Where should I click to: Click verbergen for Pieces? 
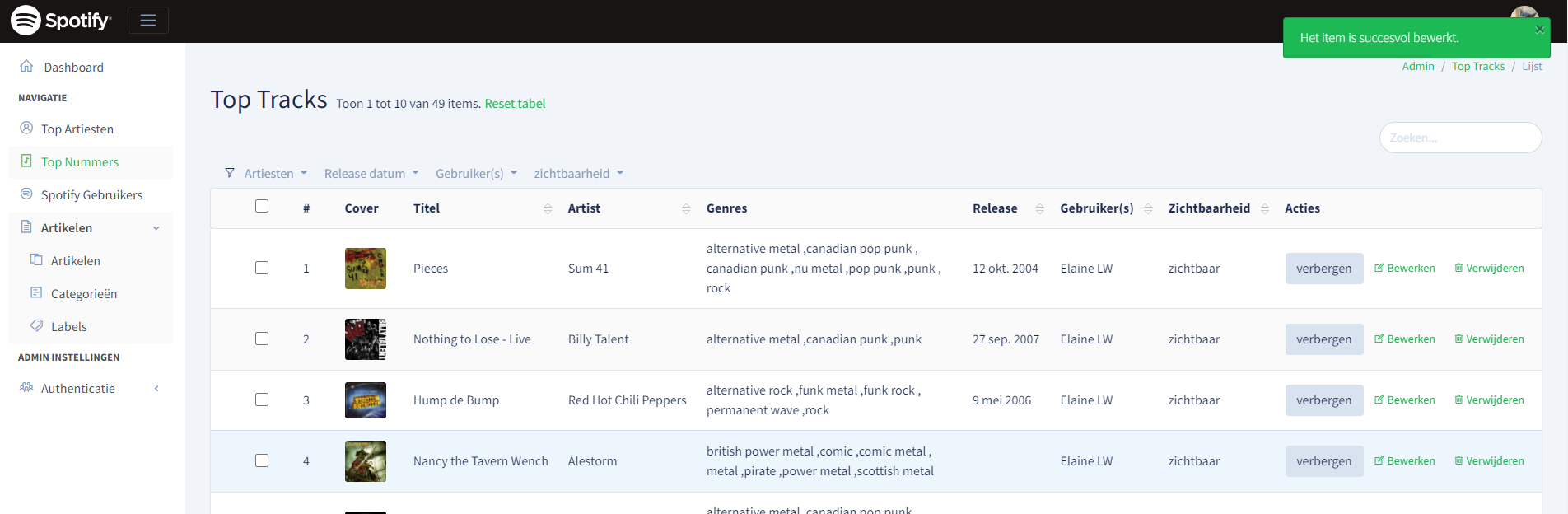coord(1323,269)
